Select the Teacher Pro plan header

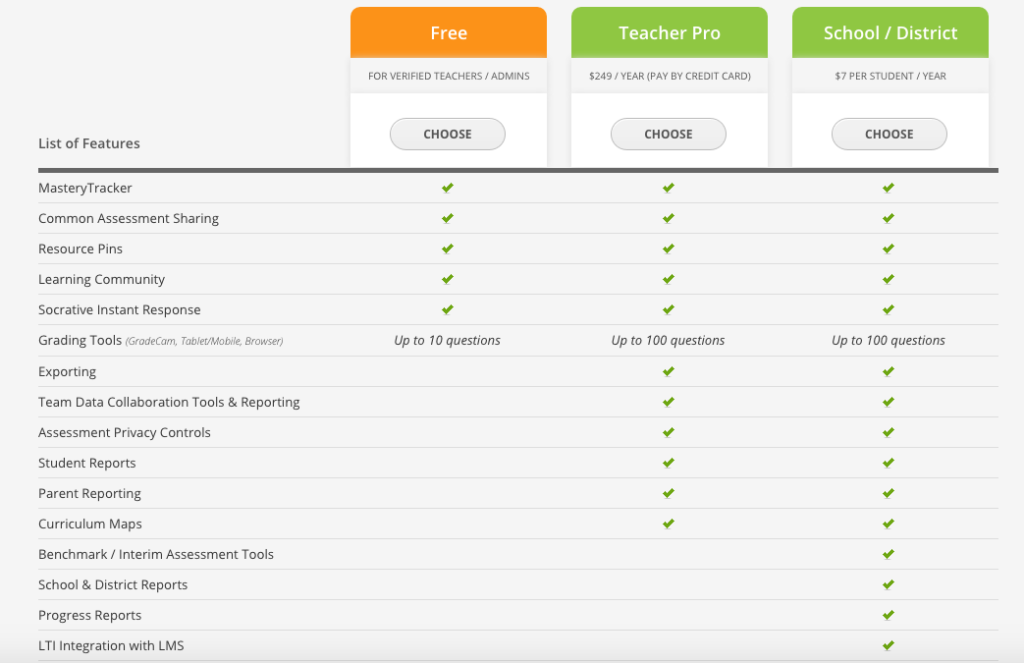point(668,31)
